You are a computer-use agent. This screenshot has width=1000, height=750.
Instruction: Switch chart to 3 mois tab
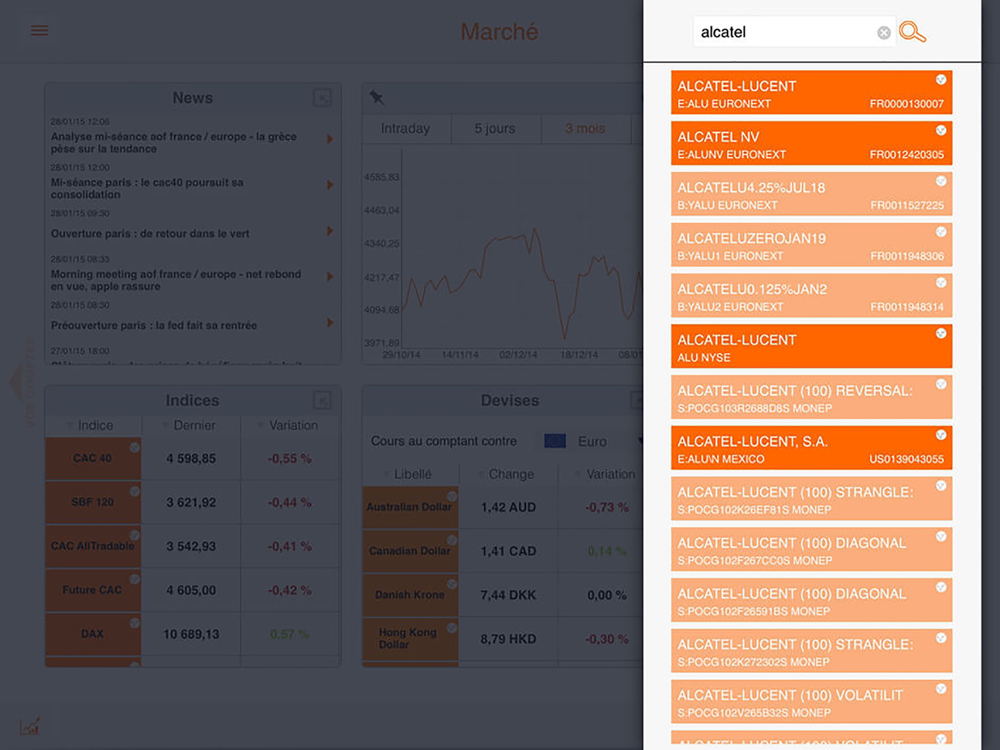[x=585, y=129]
